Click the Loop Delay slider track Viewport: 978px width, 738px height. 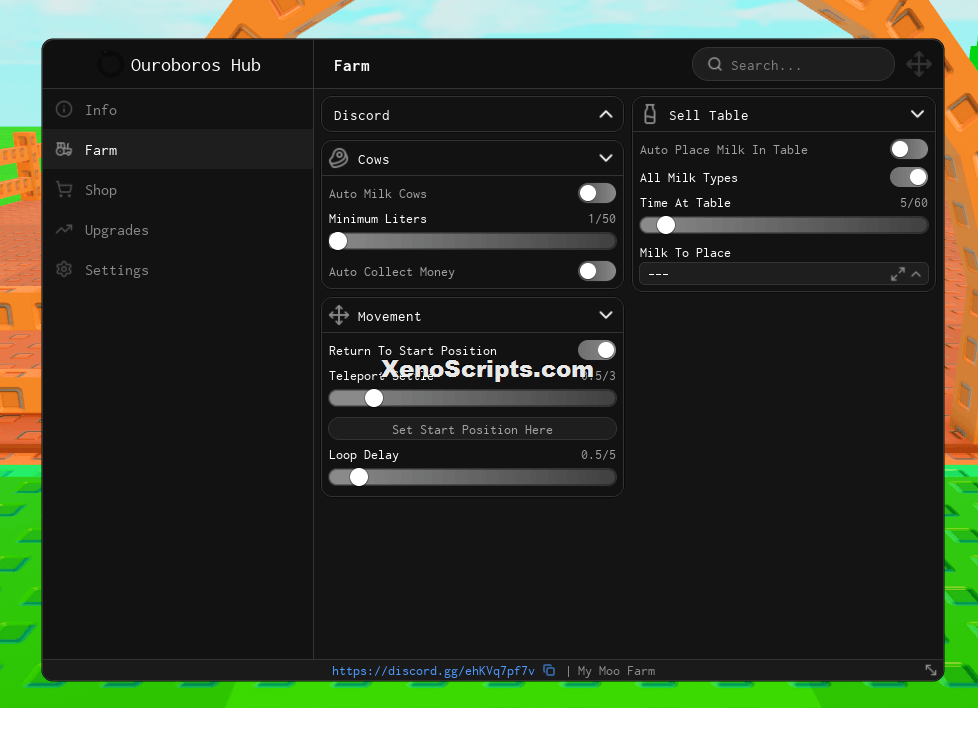tap(472, 477)
